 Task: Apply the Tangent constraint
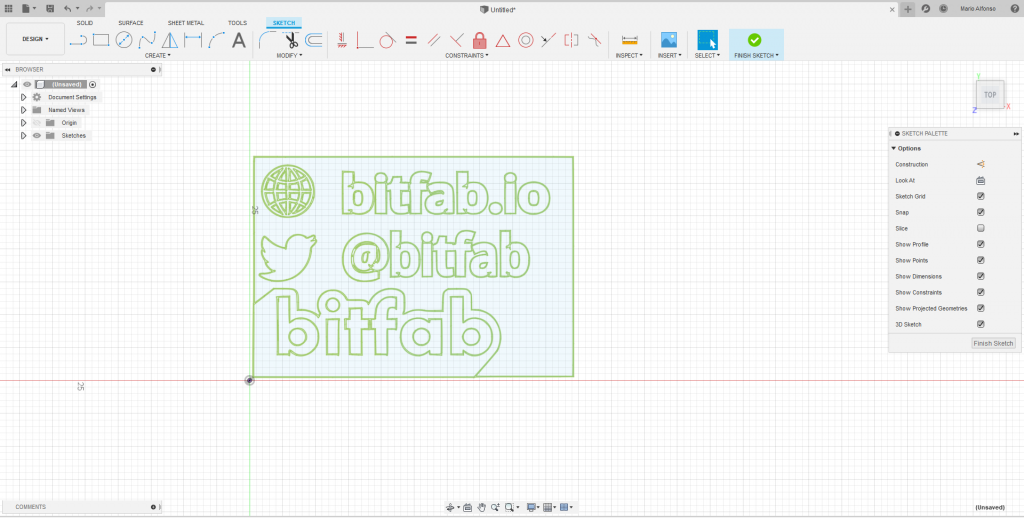tap(387, 40)
